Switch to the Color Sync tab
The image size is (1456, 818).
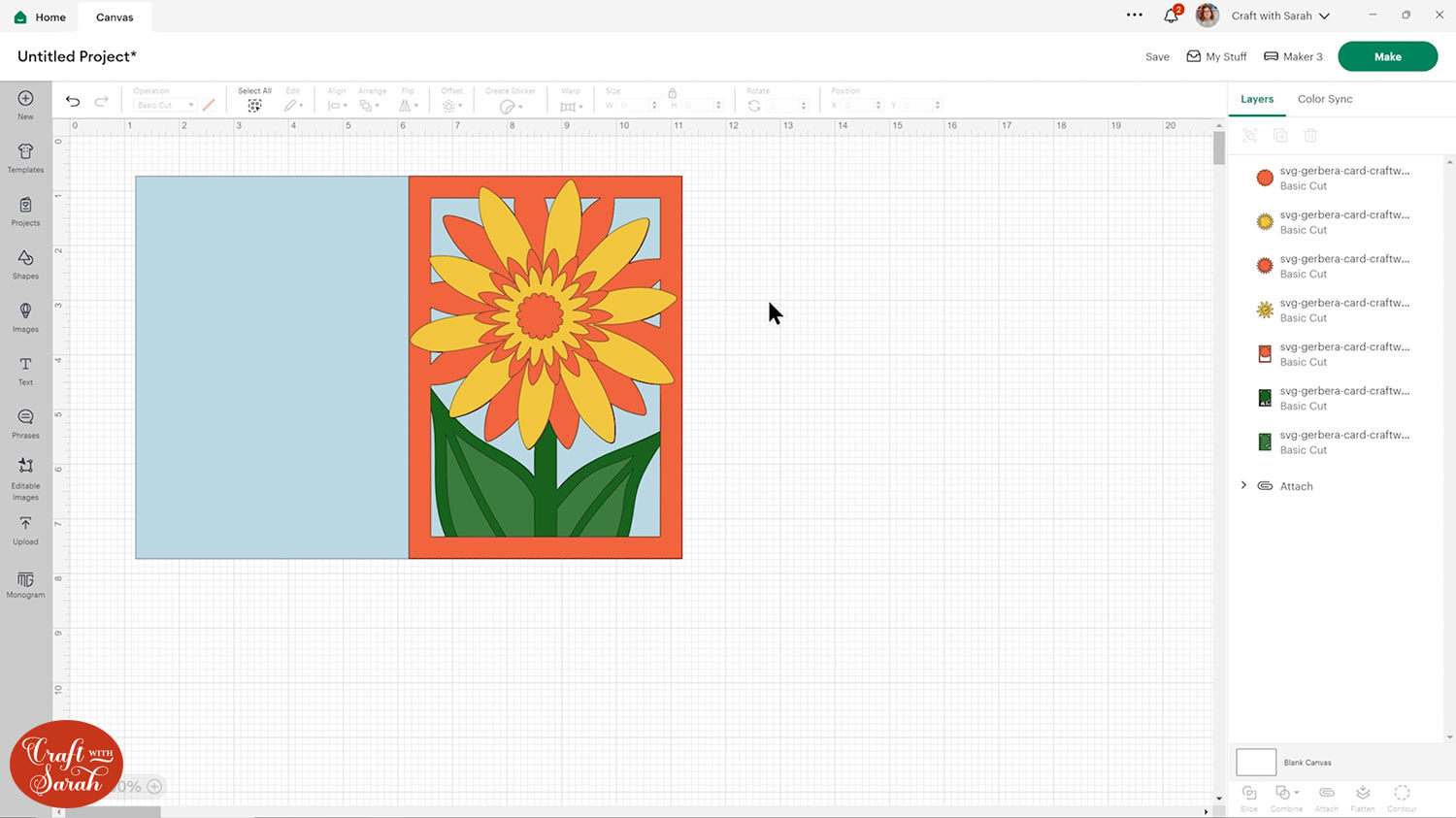tap(1324, 99)
